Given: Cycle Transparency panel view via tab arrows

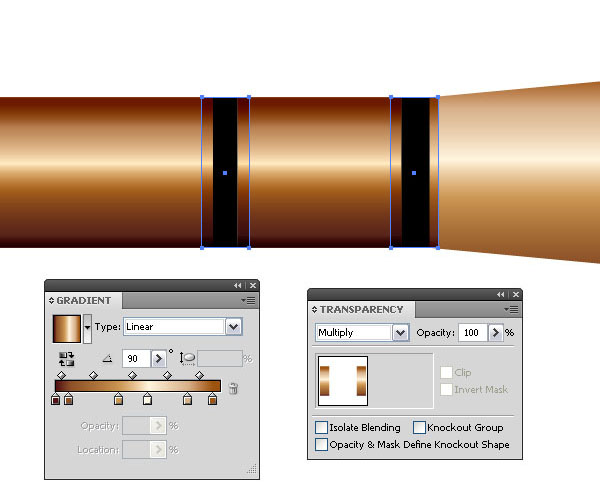Looking at the screenshot, I should click(314, 309).
